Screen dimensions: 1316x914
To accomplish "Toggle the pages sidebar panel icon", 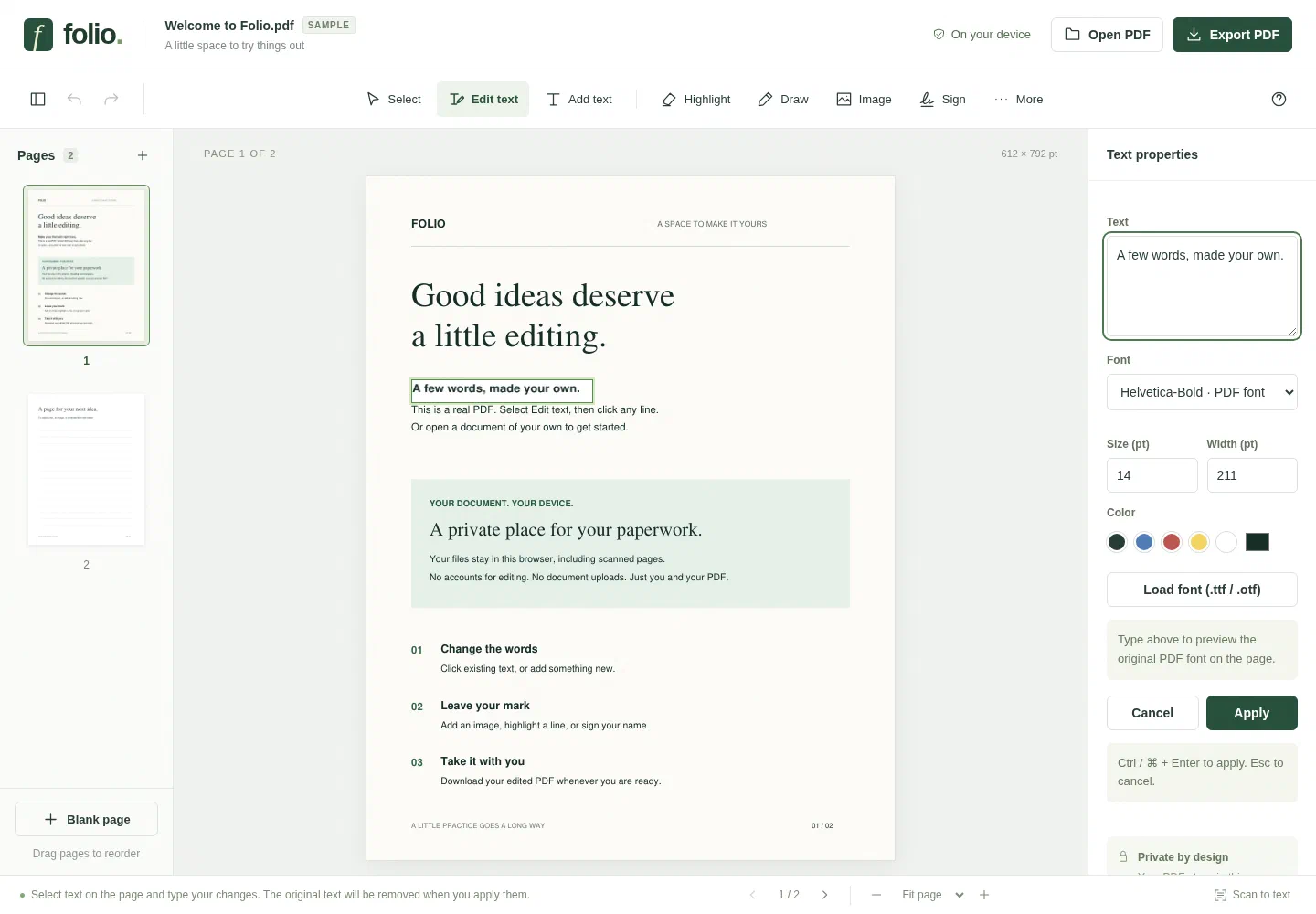I will click(38, 99).
